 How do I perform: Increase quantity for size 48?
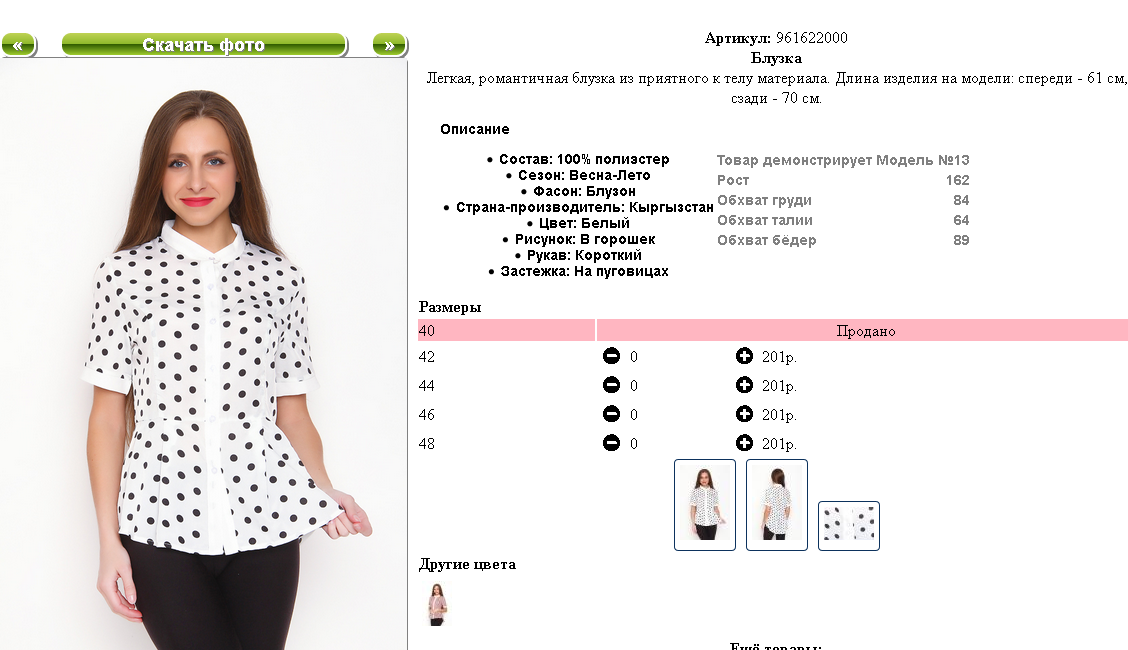coord(745,443)
